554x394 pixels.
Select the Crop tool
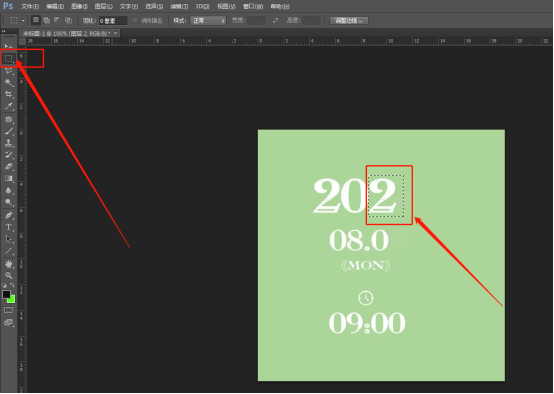[x=8, y=94]
